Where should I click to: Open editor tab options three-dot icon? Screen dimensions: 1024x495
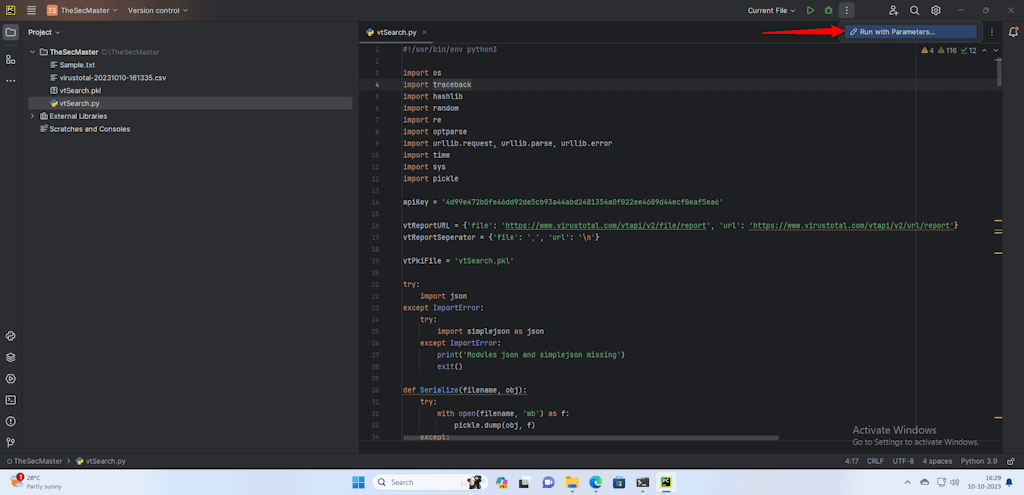click(992, 32)
